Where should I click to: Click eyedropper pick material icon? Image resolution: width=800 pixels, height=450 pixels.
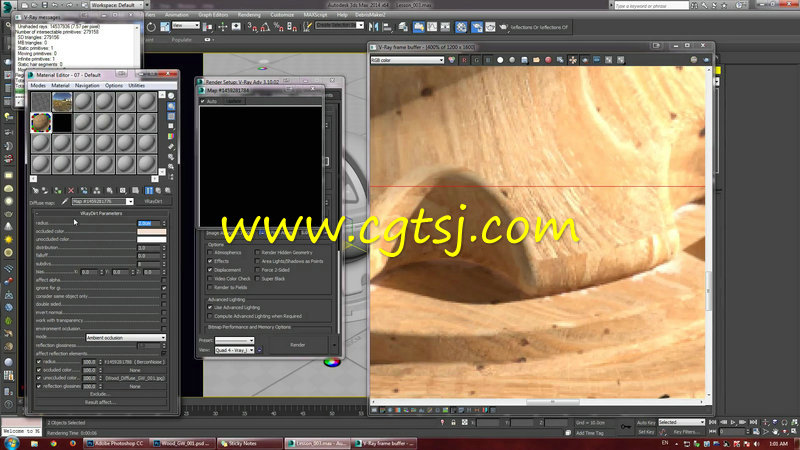pyautogui.click(x=64, y=202)
